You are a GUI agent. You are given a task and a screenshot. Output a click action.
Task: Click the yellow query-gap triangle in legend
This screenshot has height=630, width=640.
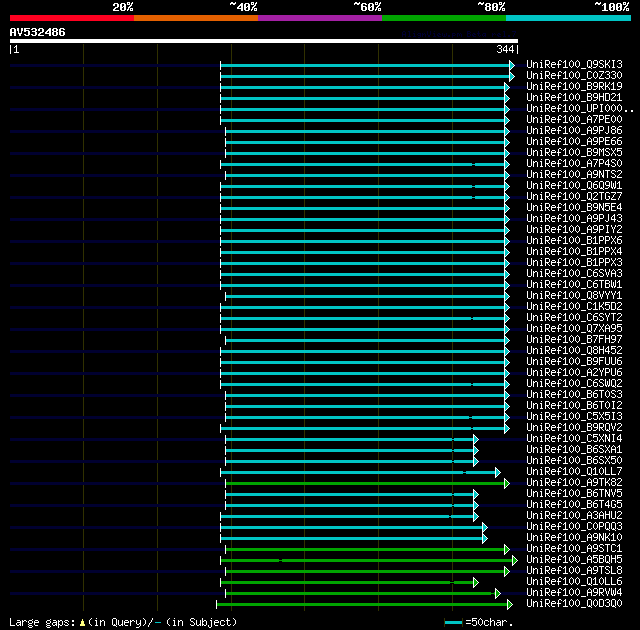(x=82, y=623)
